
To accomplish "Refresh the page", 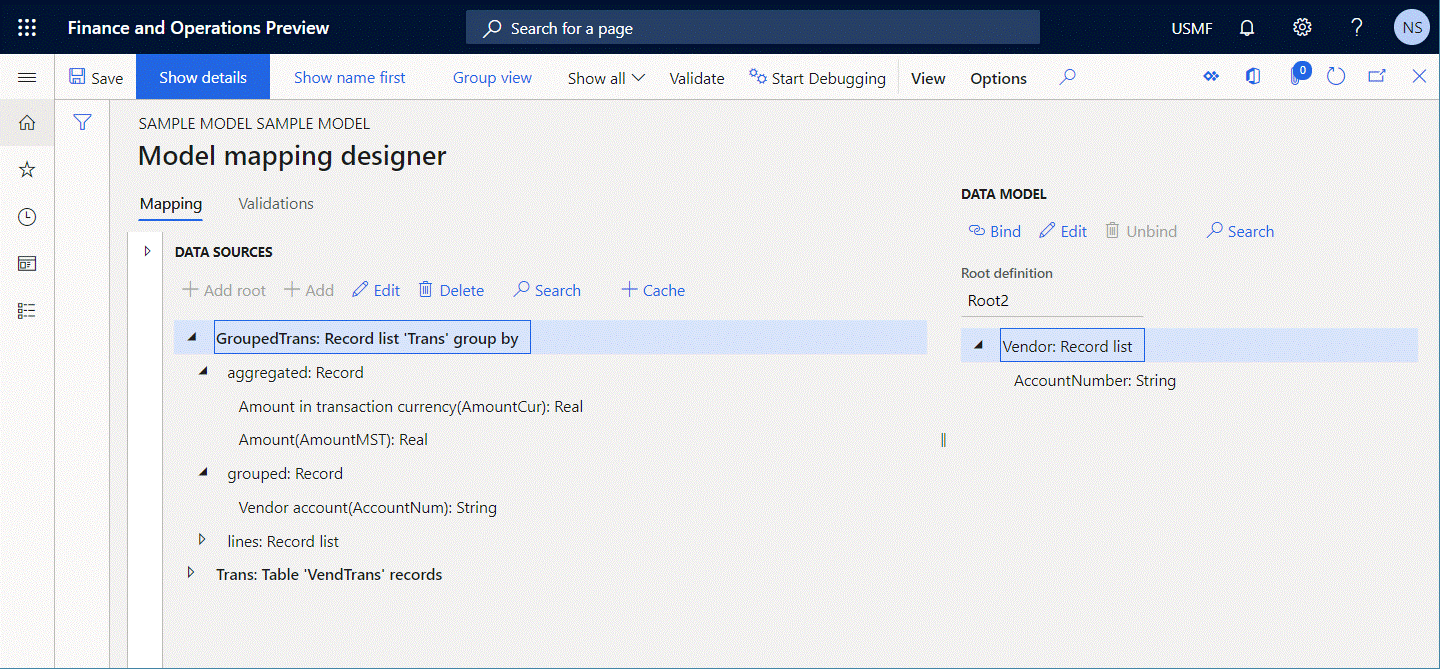I will tap(1336, 77).
